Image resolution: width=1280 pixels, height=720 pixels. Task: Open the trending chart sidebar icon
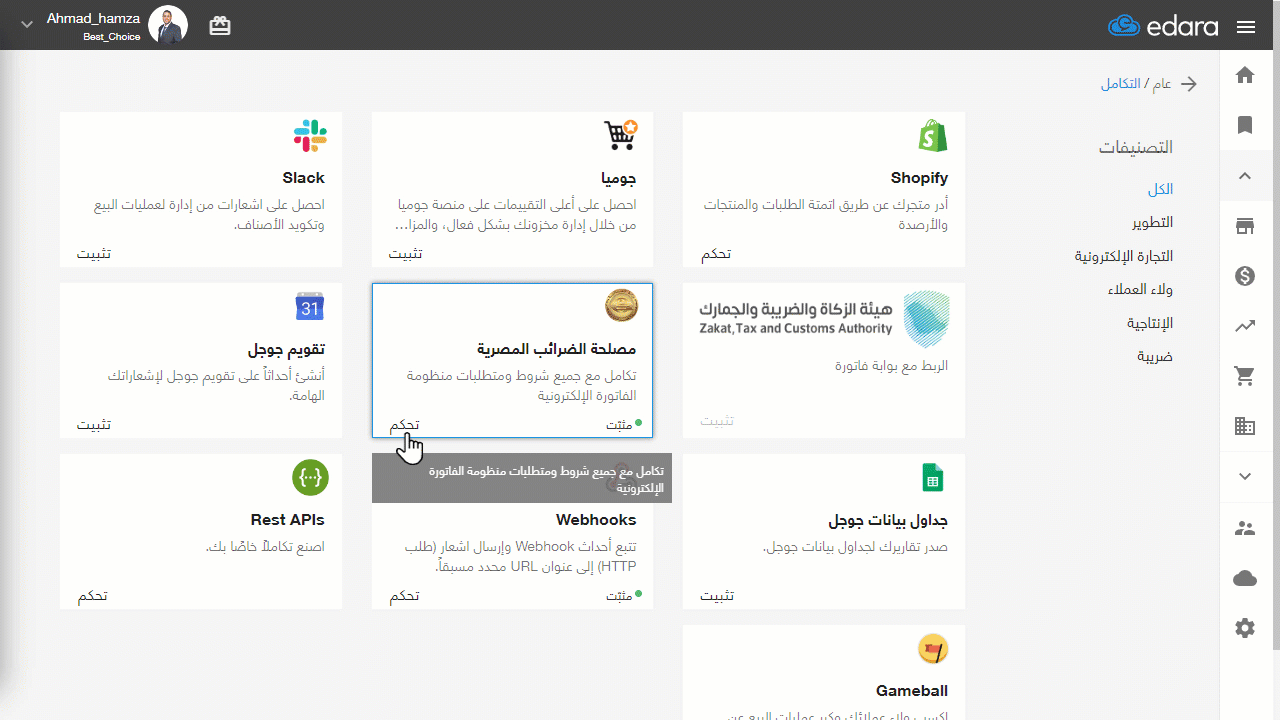(x=1245, y=326)
